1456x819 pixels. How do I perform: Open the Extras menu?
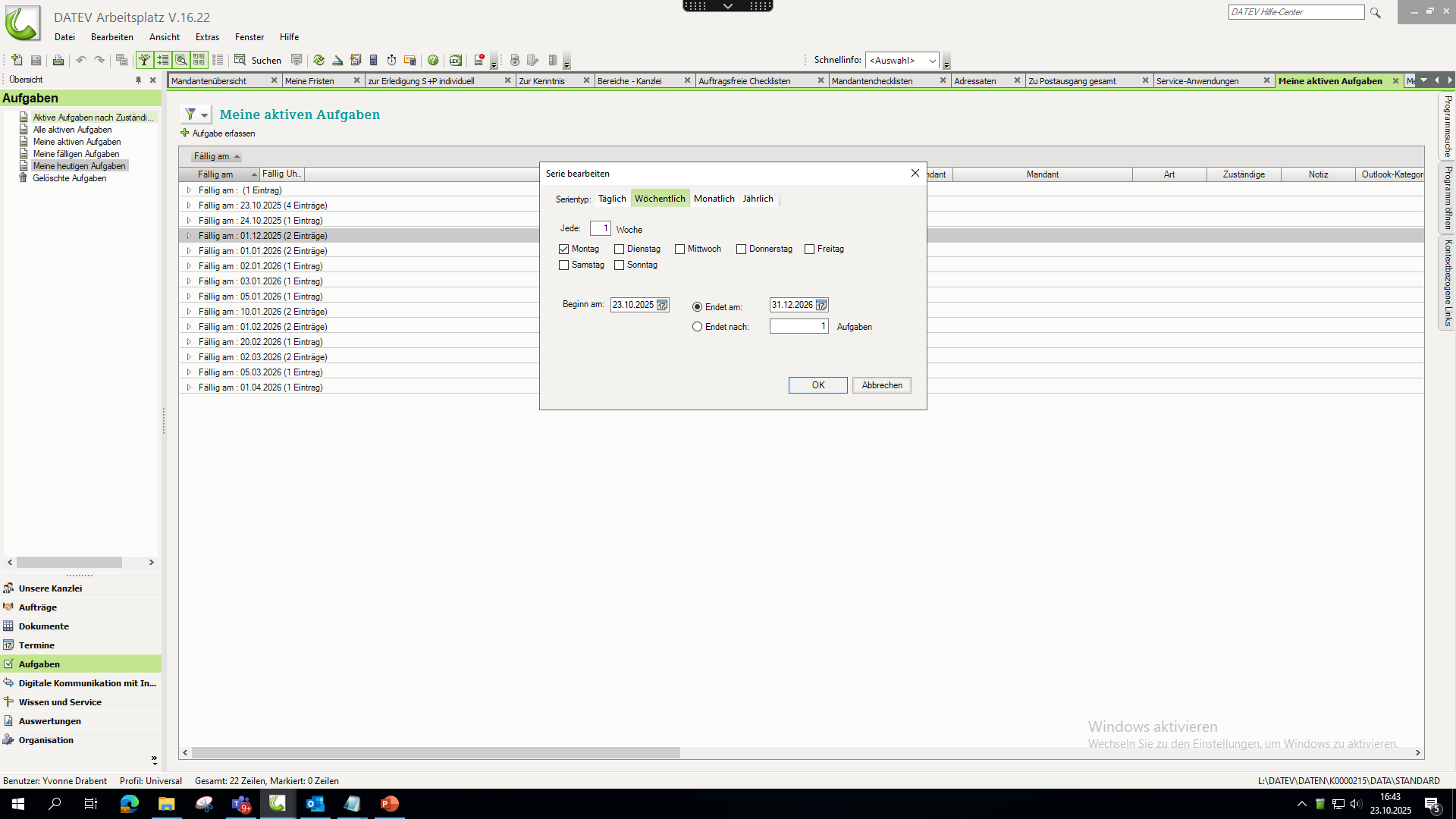207,37
